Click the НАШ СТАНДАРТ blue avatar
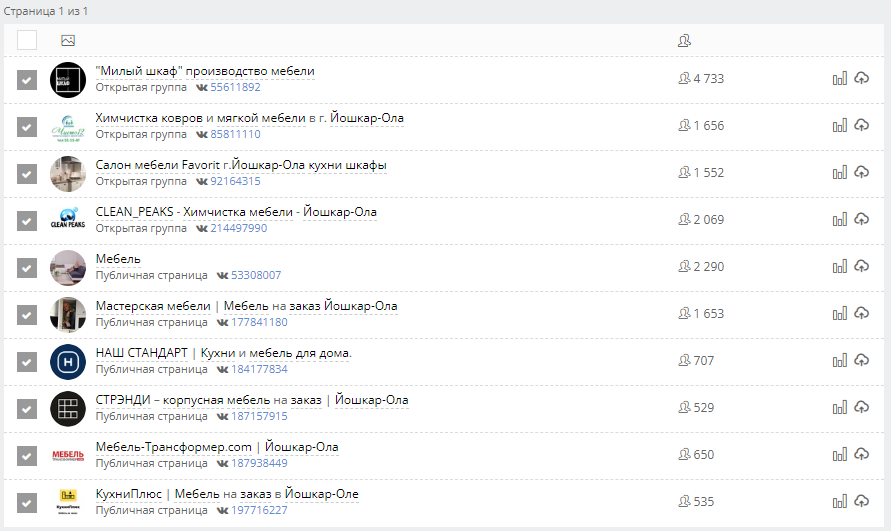Viewport: 891px width, 531px height. [x=68, y=362]
